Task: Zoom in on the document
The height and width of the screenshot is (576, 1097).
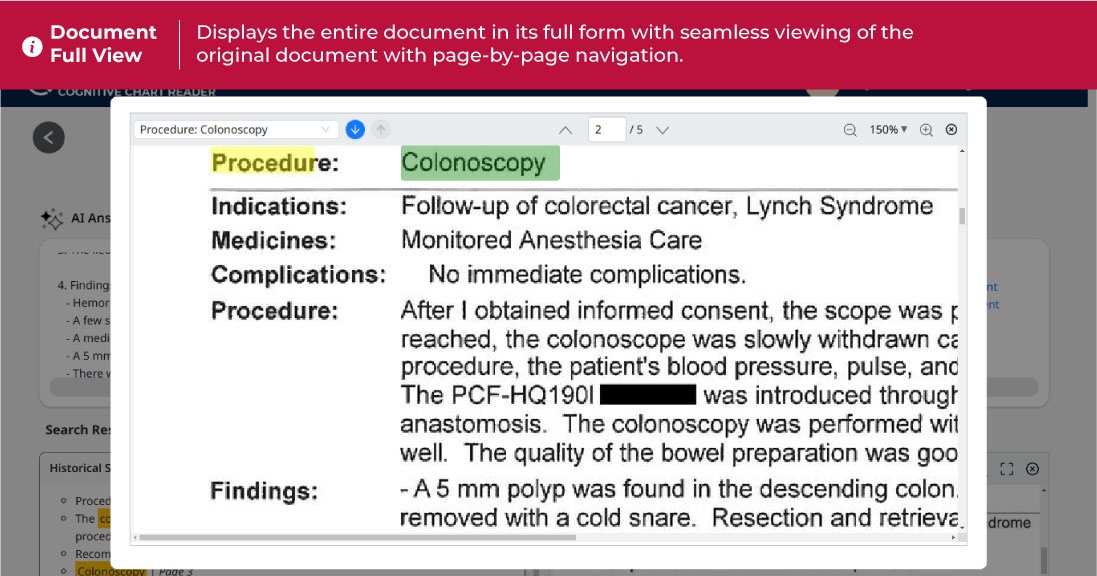Action: [x=926, y=130]
